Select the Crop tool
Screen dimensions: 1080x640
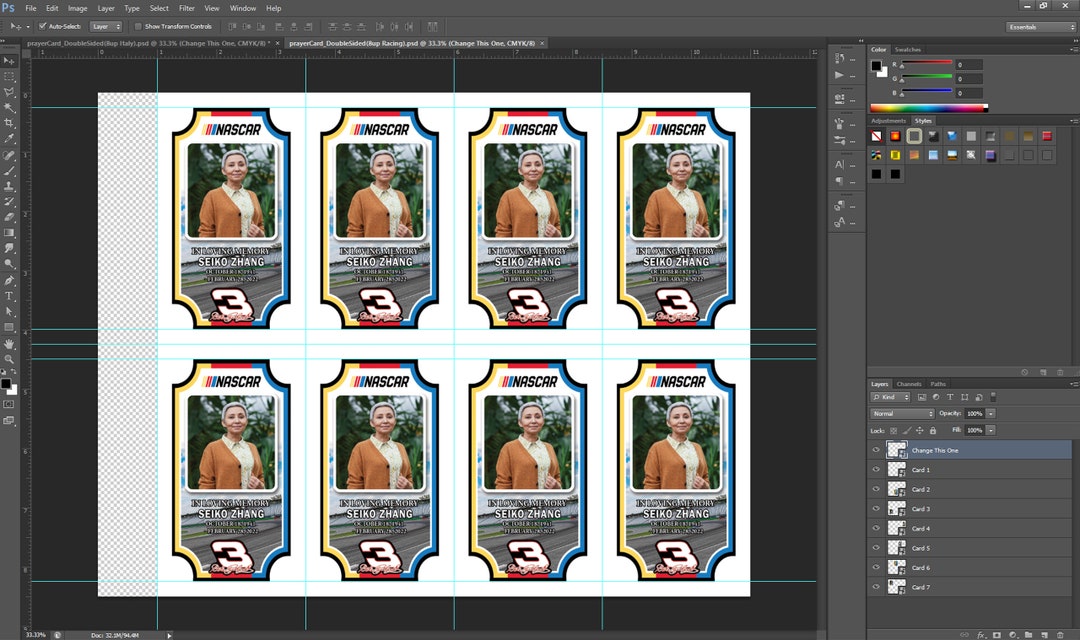coord(9,122)
